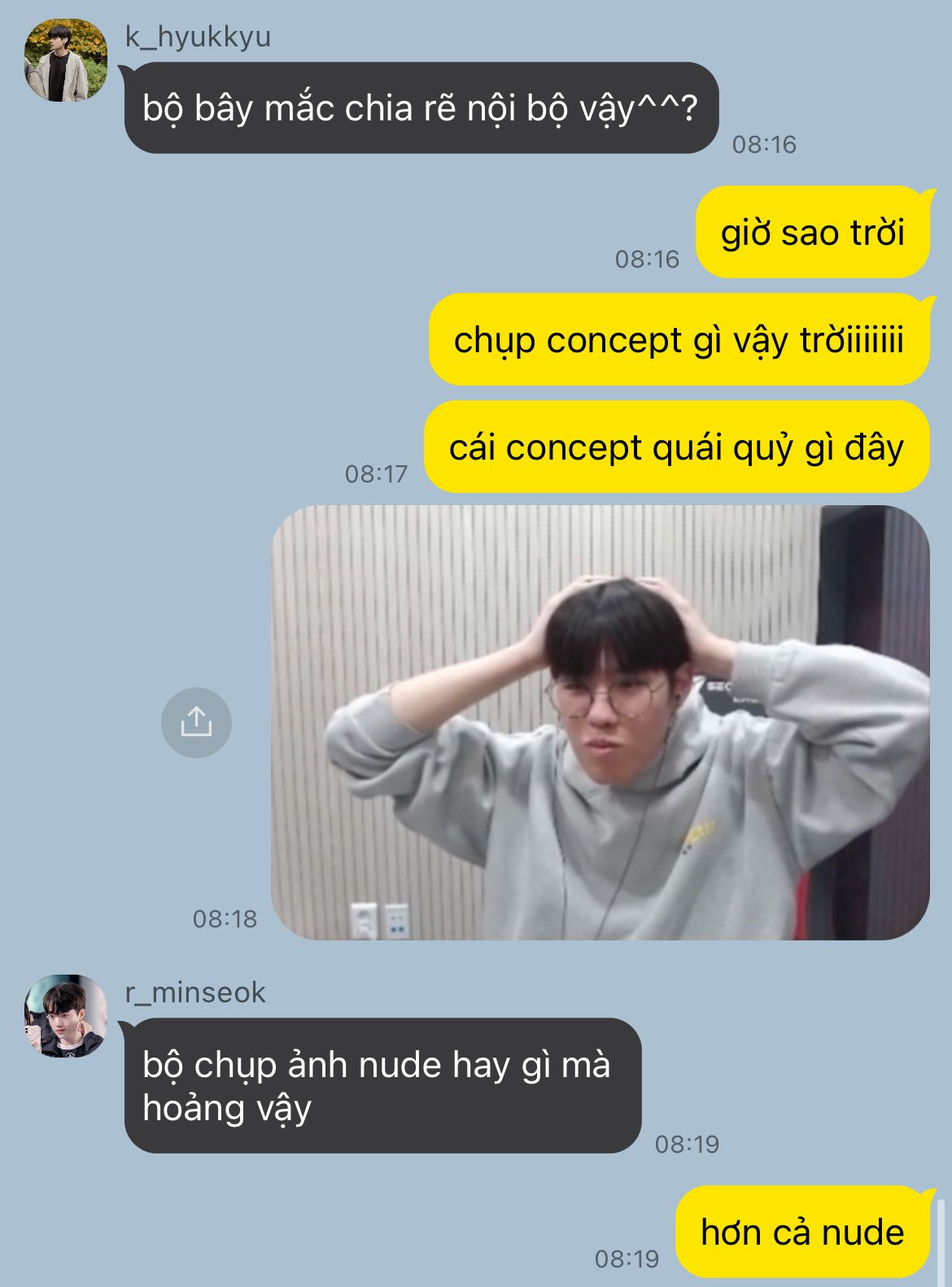Screen dimensions: 952x1287
Task: Tap the k_hyukkyu username label
Action: tap(198, 37)
